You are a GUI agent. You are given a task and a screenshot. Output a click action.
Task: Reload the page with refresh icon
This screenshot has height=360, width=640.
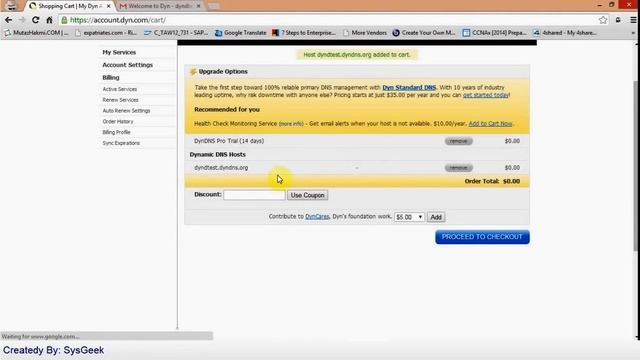coord(36,20)
